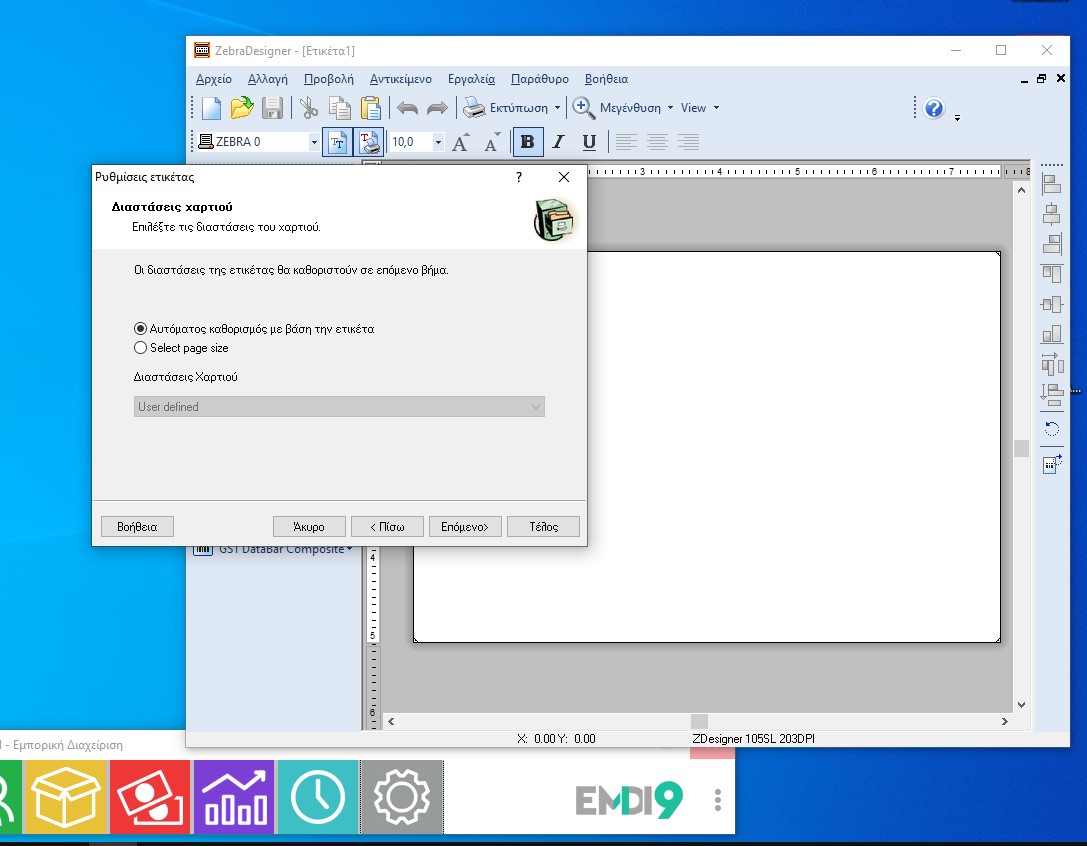Create a new label with toolbar icon

point(211,108)
